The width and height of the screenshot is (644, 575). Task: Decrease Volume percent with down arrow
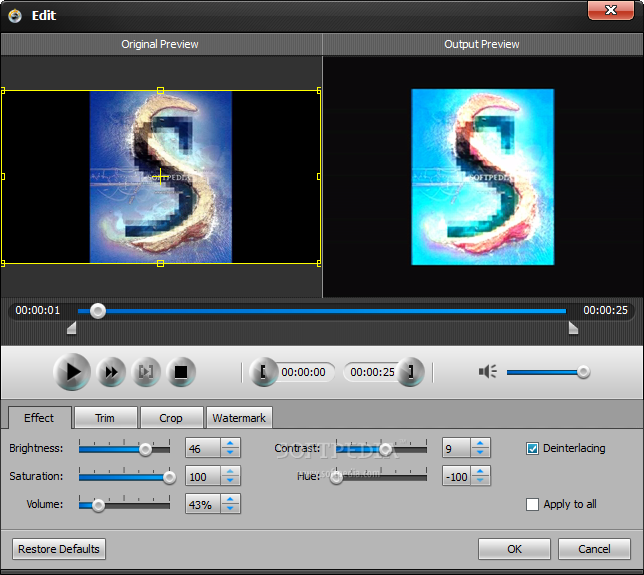(x=230, y=508)
